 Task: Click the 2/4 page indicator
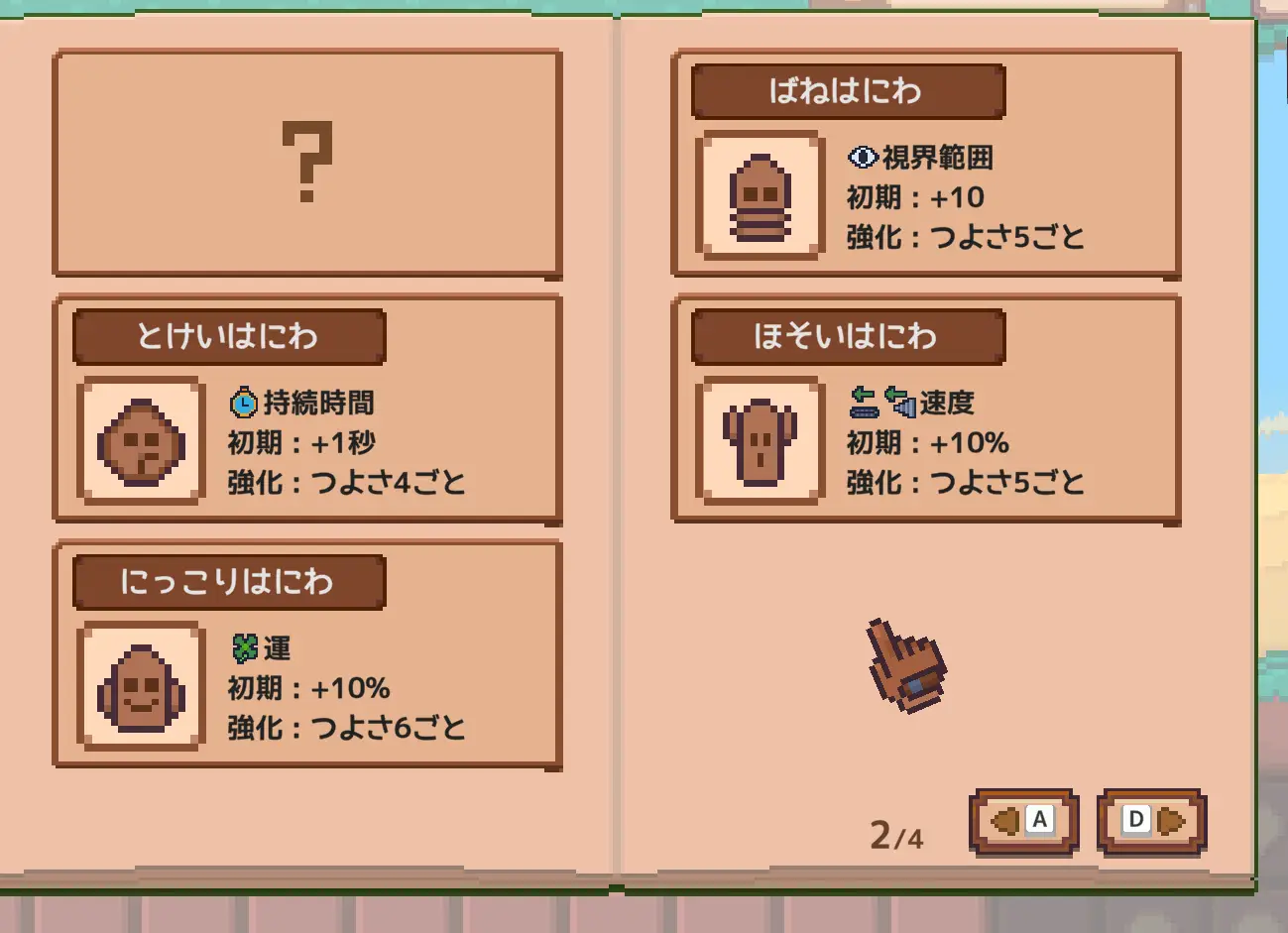[896, 836]
